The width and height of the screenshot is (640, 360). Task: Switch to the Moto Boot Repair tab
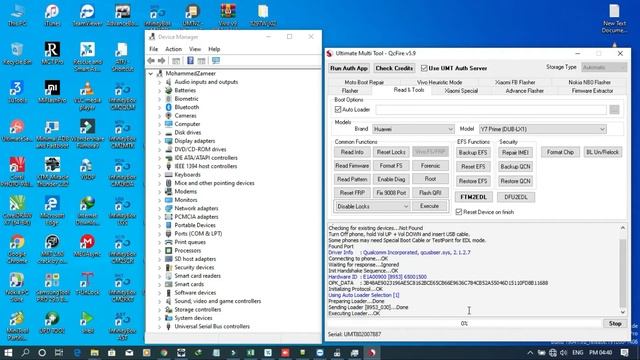pyautogui.click(x=364, y=82)
